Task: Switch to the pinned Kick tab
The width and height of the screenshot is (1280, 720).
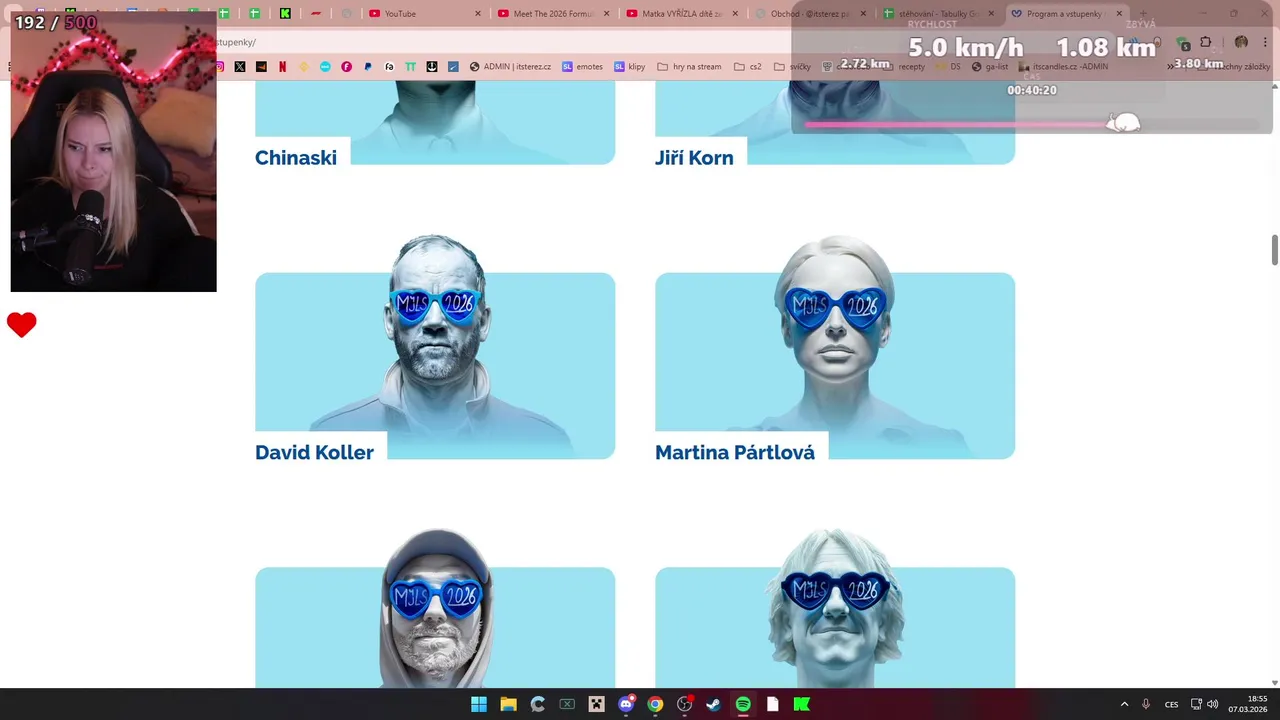Action: (285, 14)
